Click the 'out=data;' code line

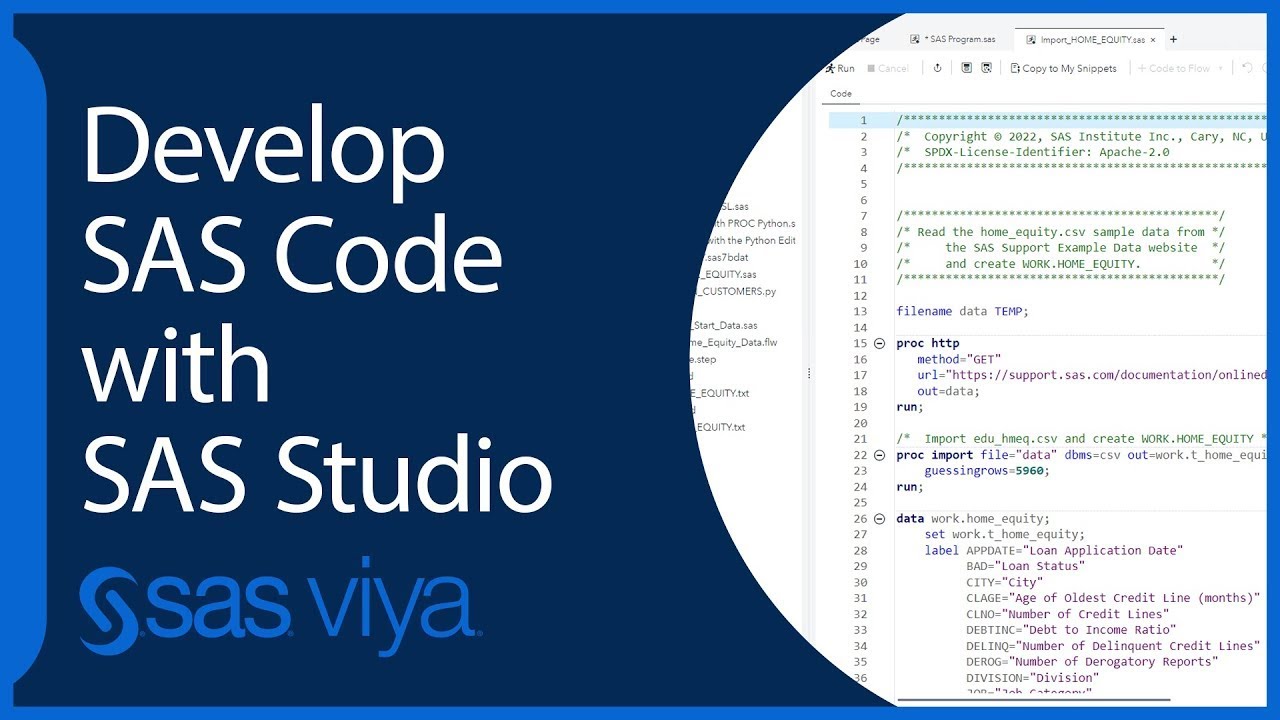click(948, 391)
